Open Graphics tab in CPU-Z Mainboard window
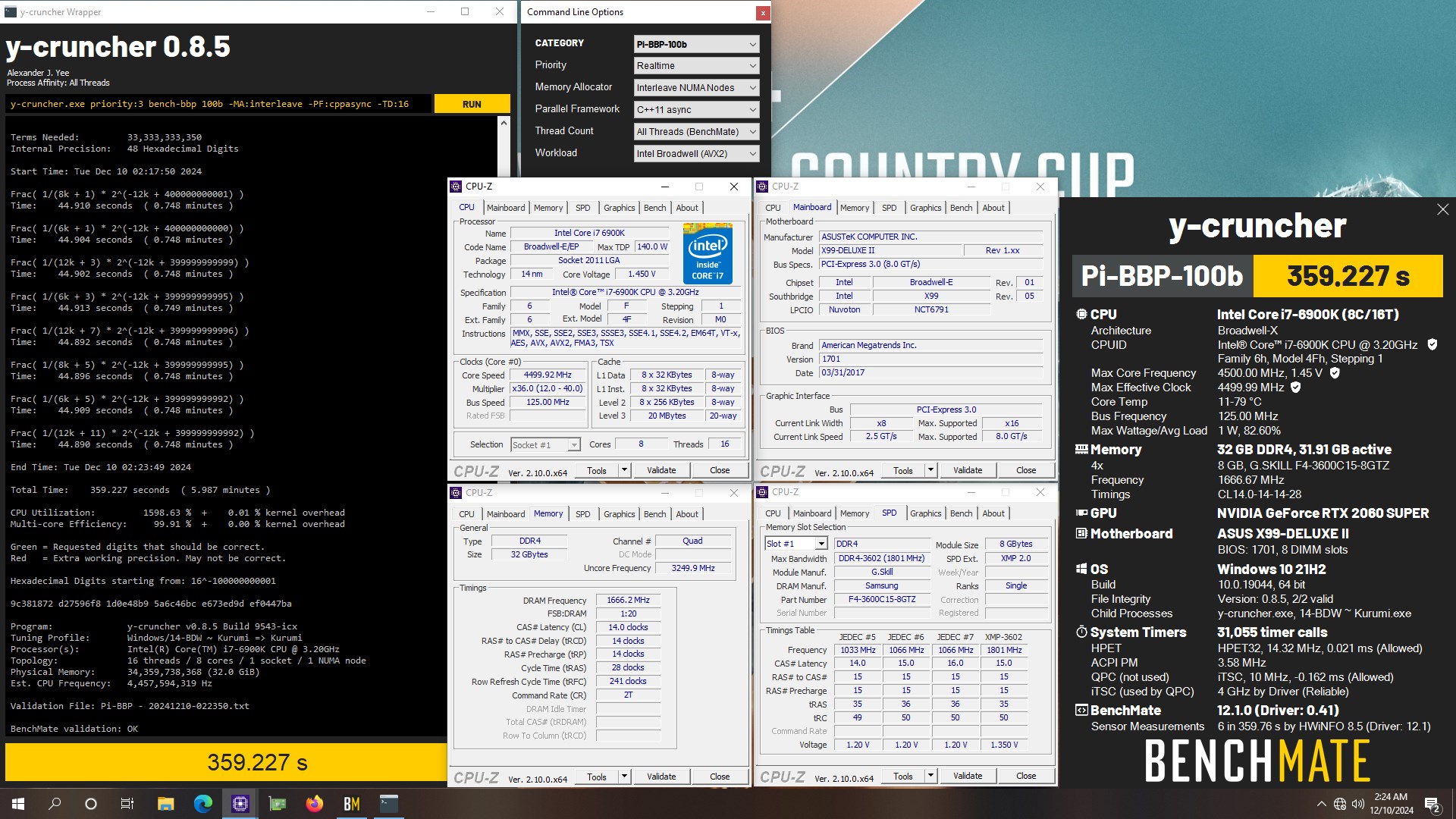 pos(925,208)
